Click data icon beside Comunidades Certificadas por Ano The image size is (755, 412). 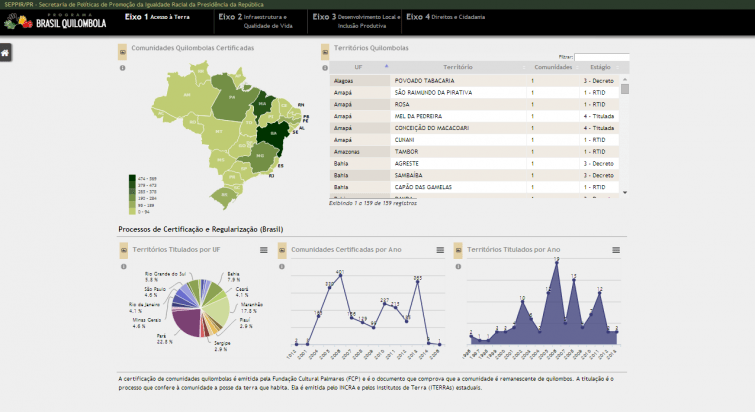coord(282,248)
